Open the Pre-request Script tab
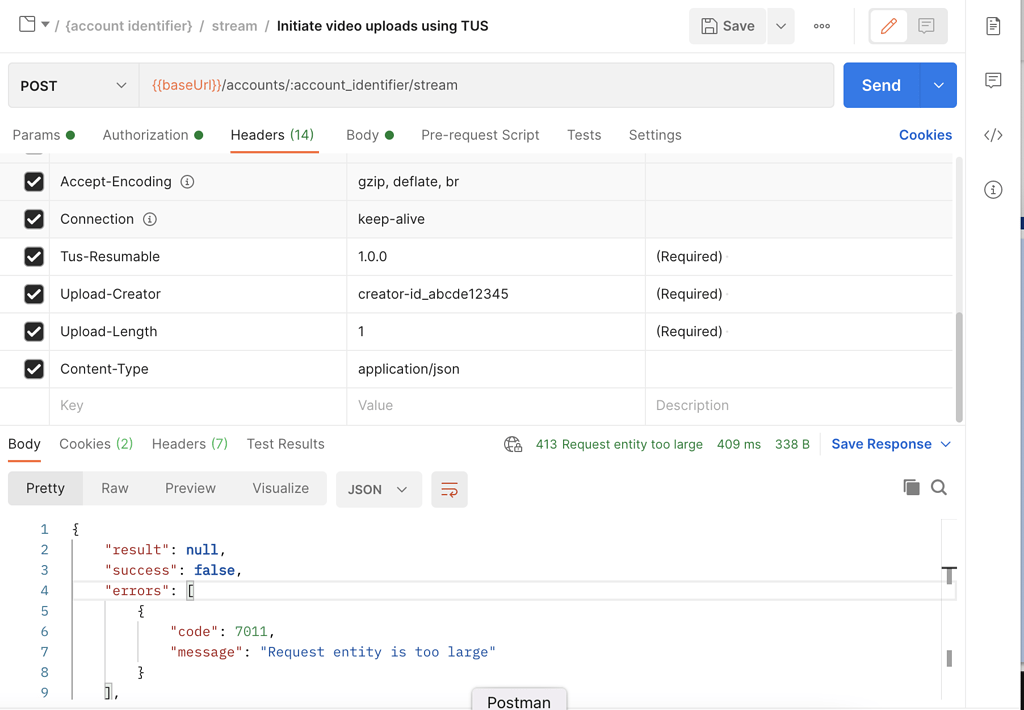This screenshot has width=1024, height=710. coord(480,135)
